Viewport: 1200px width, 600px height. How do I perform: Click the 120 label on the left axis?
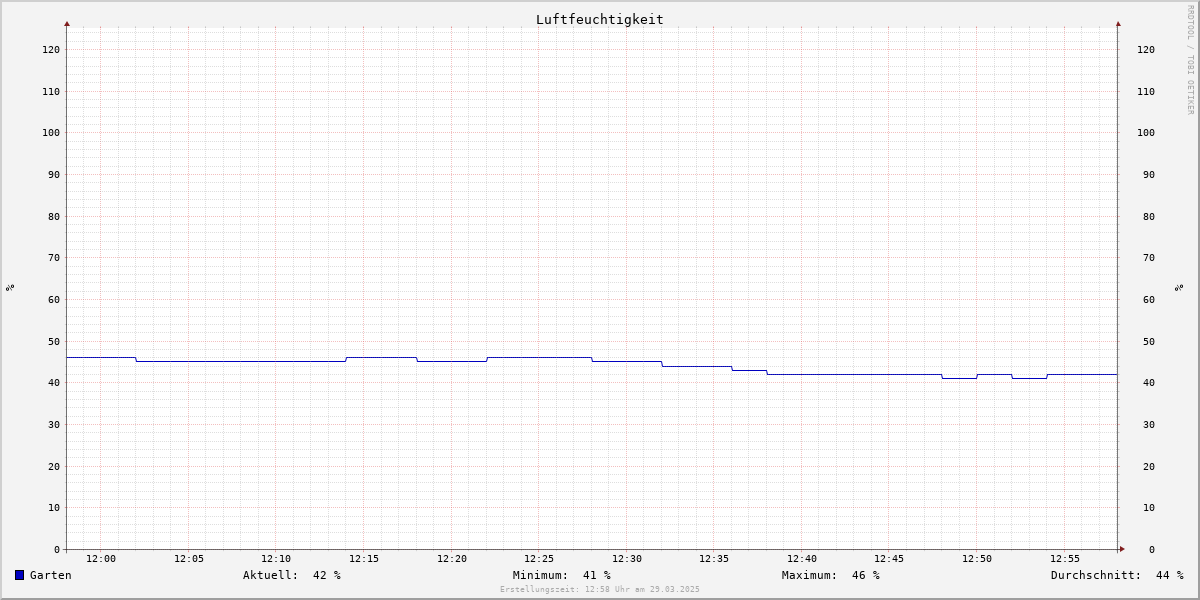[51, 49]
